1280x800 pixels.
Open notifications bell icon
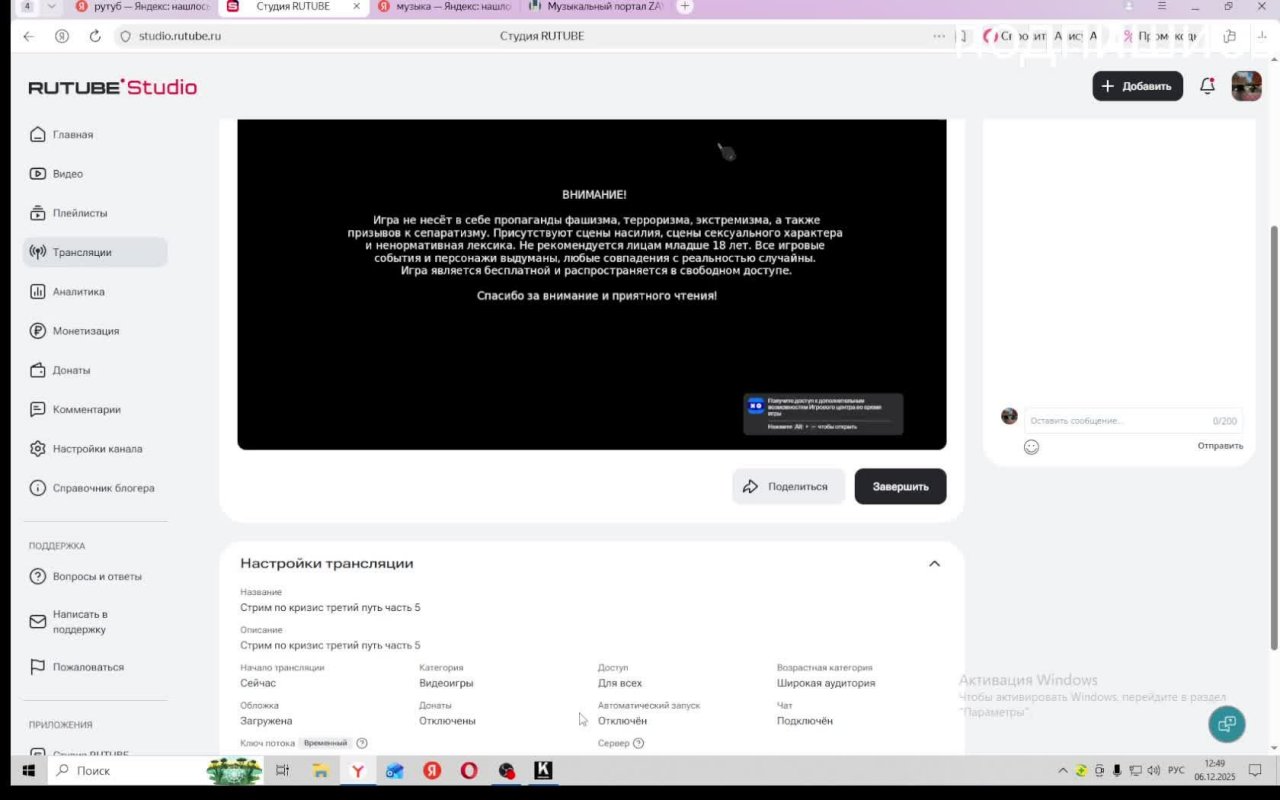click(1207, 86)
